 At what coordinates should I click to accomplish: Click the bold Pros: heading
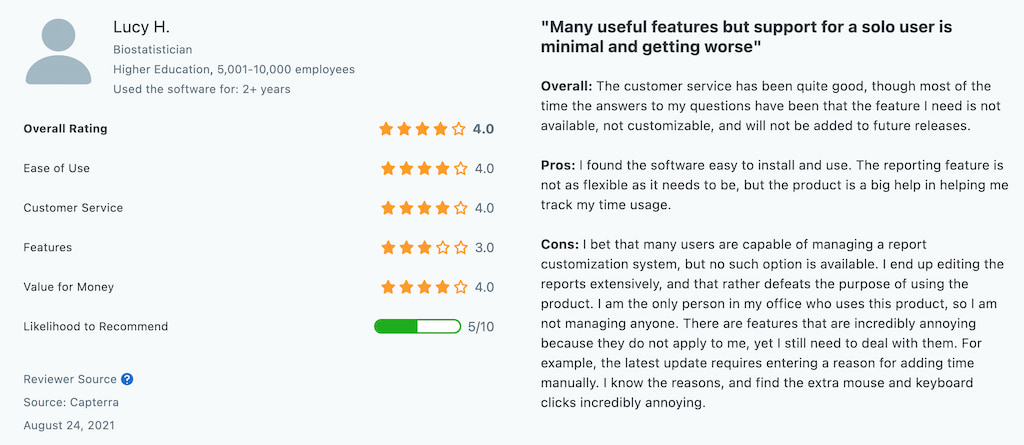(x=558, y=165)
